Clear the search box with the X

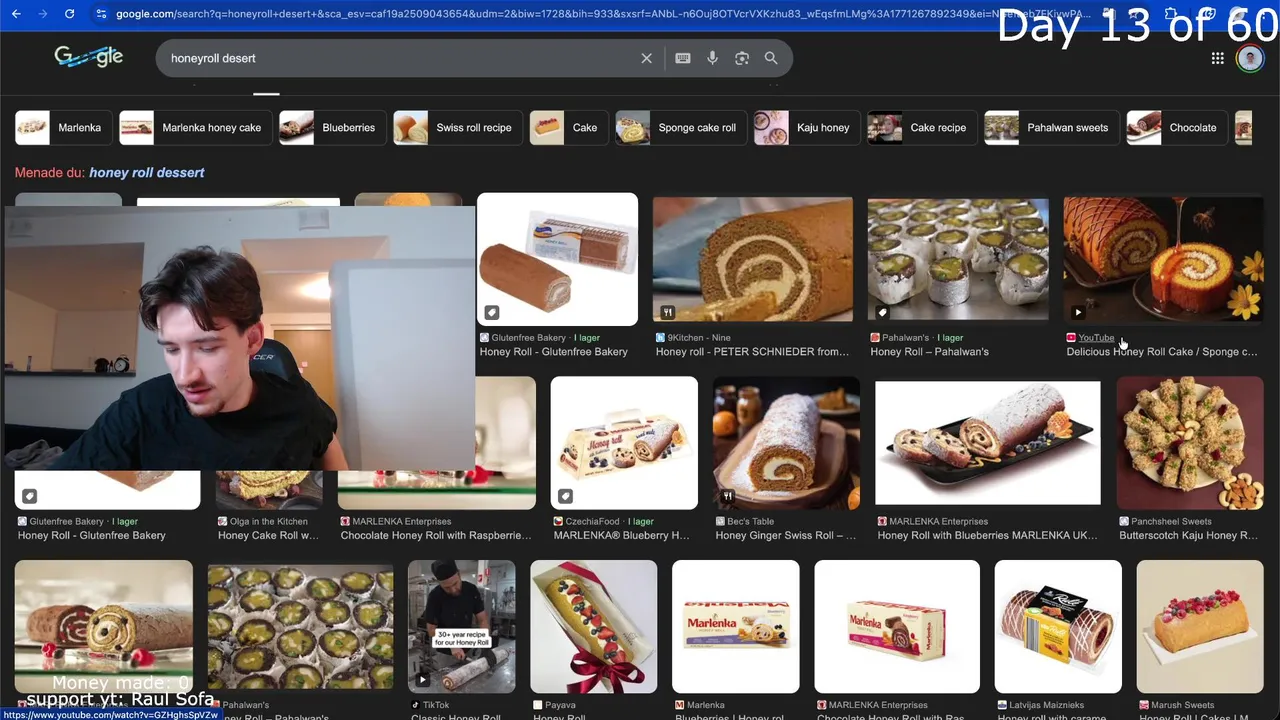(646, 58)
